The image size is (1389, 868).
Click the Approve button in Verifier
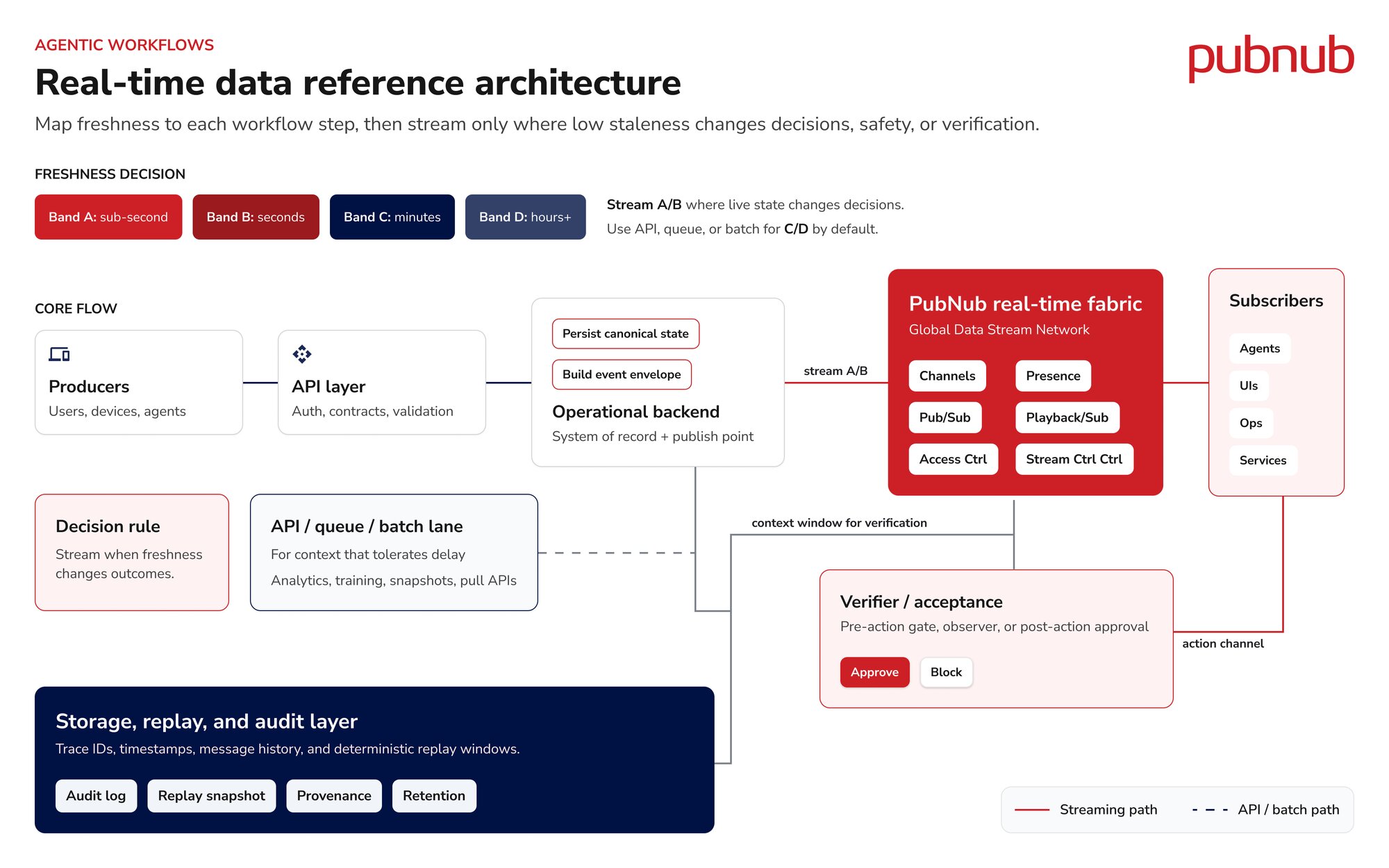pyautogui.click(x=874, y=672)
